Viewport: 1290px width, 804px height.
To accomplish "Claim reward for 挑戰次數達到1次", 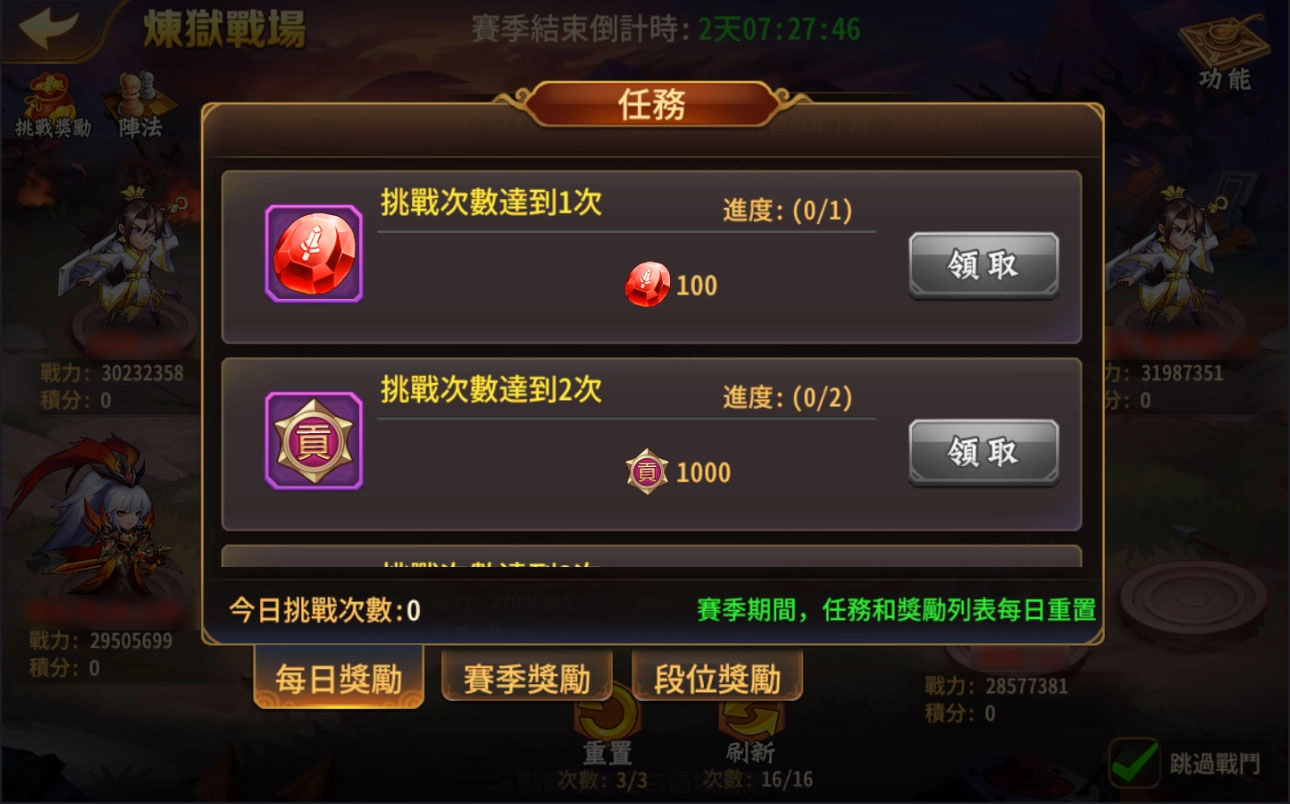I will coord(983,265).
